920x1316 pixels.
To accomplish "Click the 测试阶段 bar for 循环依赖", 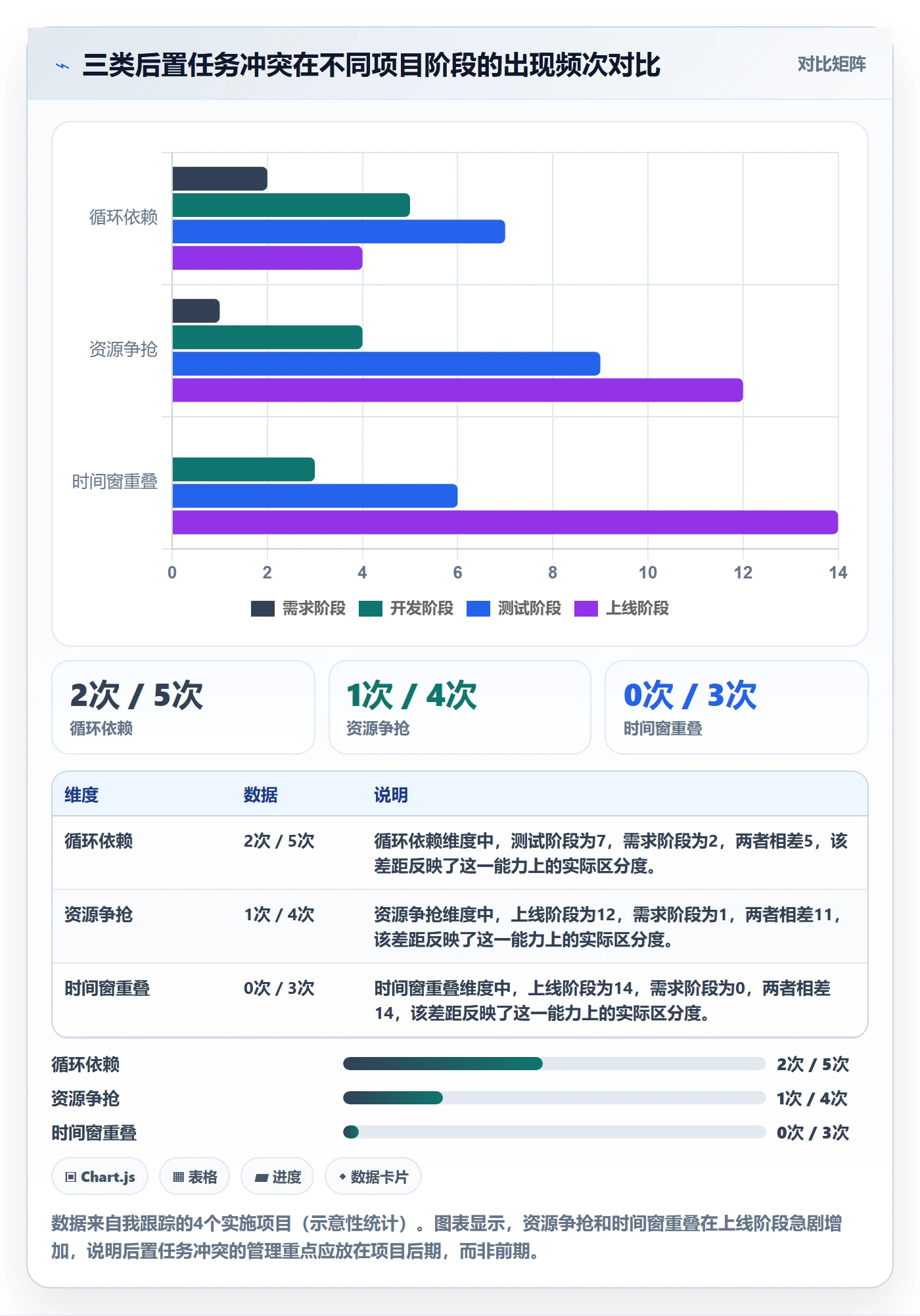I will click(338, 231).
